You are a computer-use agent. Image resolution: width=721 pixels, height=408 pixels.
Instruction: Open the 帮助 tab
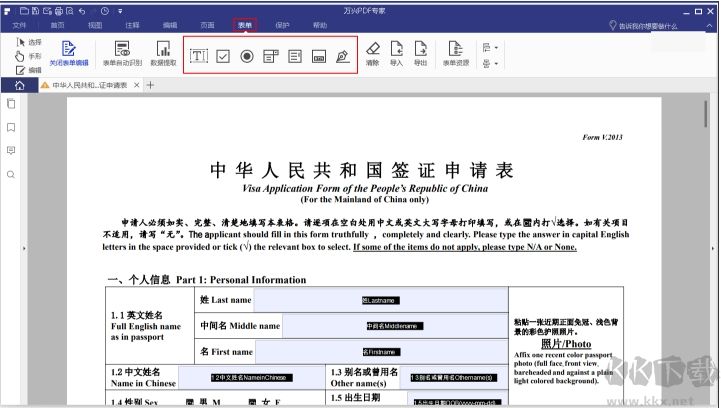320,25
